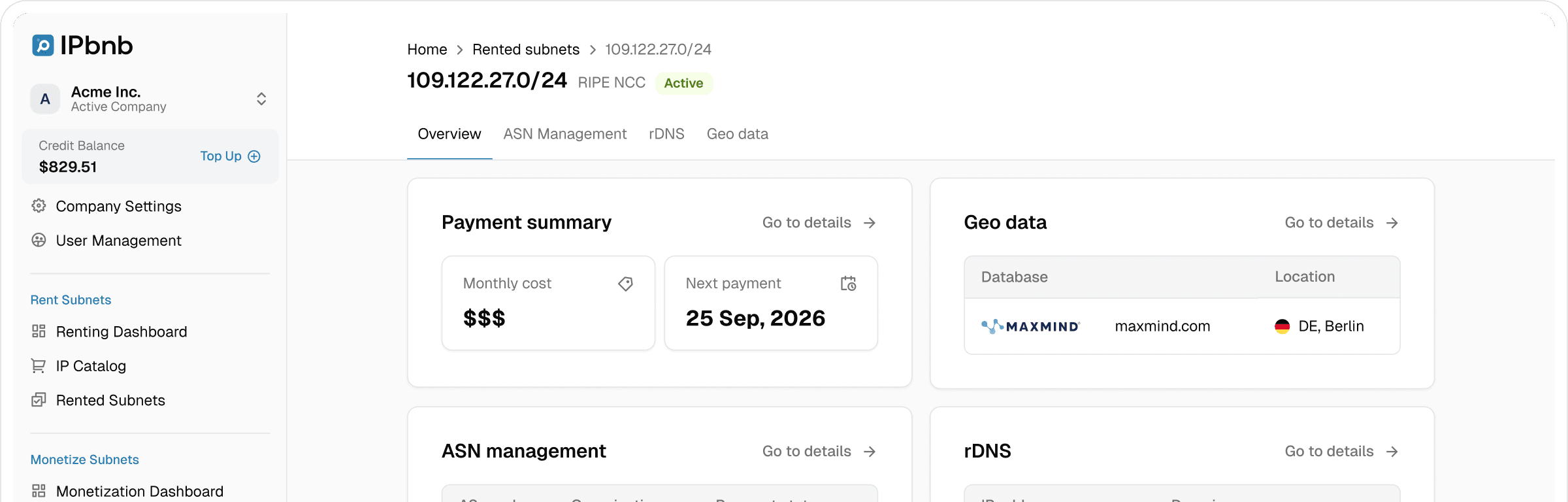Navigate to Home breadcrumb

coord(427,50)
